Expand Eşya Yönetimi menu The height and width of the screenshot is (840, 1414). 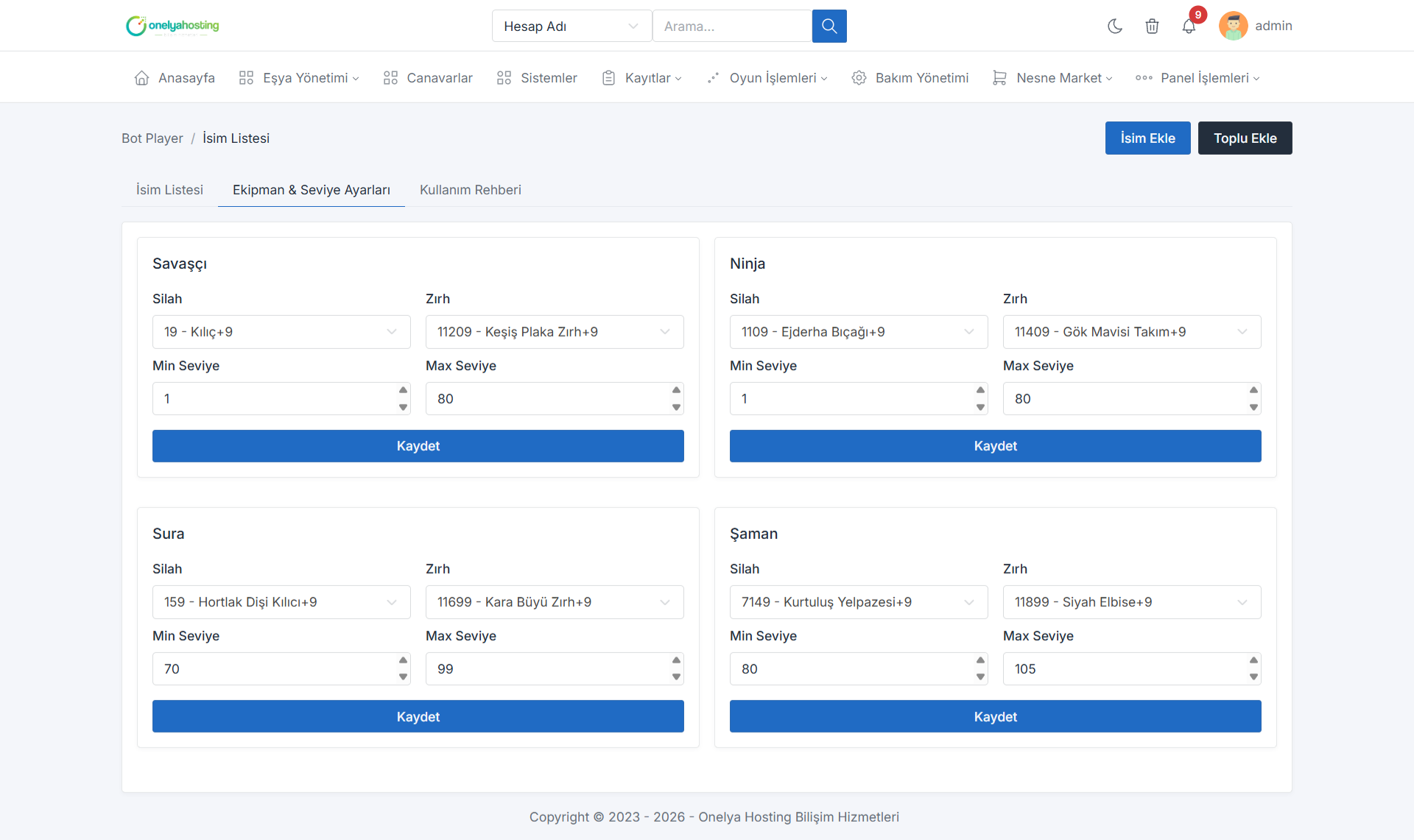click(x=299, y=78)
